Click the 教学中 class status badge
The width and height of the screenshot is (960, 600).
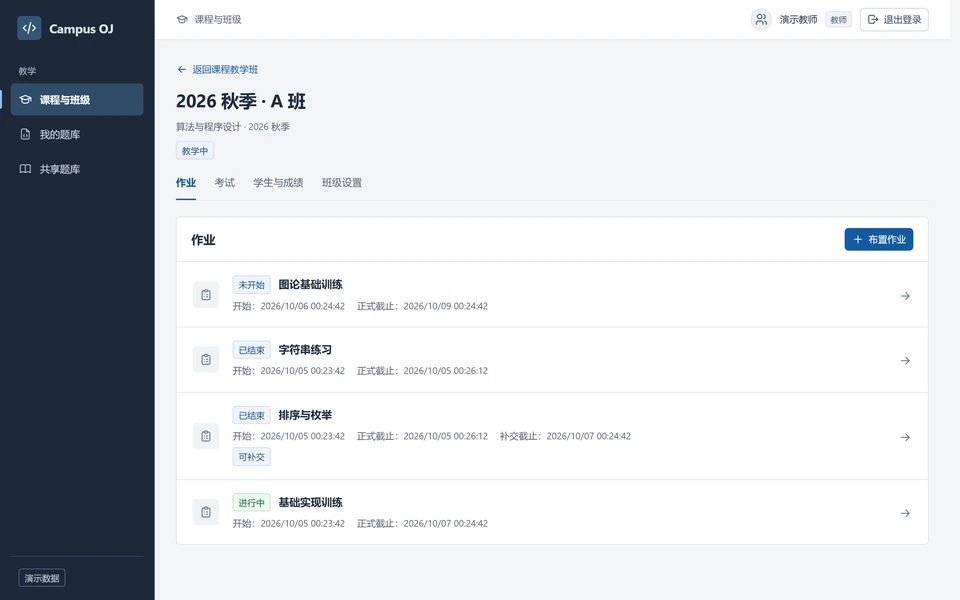pos(195,151)
